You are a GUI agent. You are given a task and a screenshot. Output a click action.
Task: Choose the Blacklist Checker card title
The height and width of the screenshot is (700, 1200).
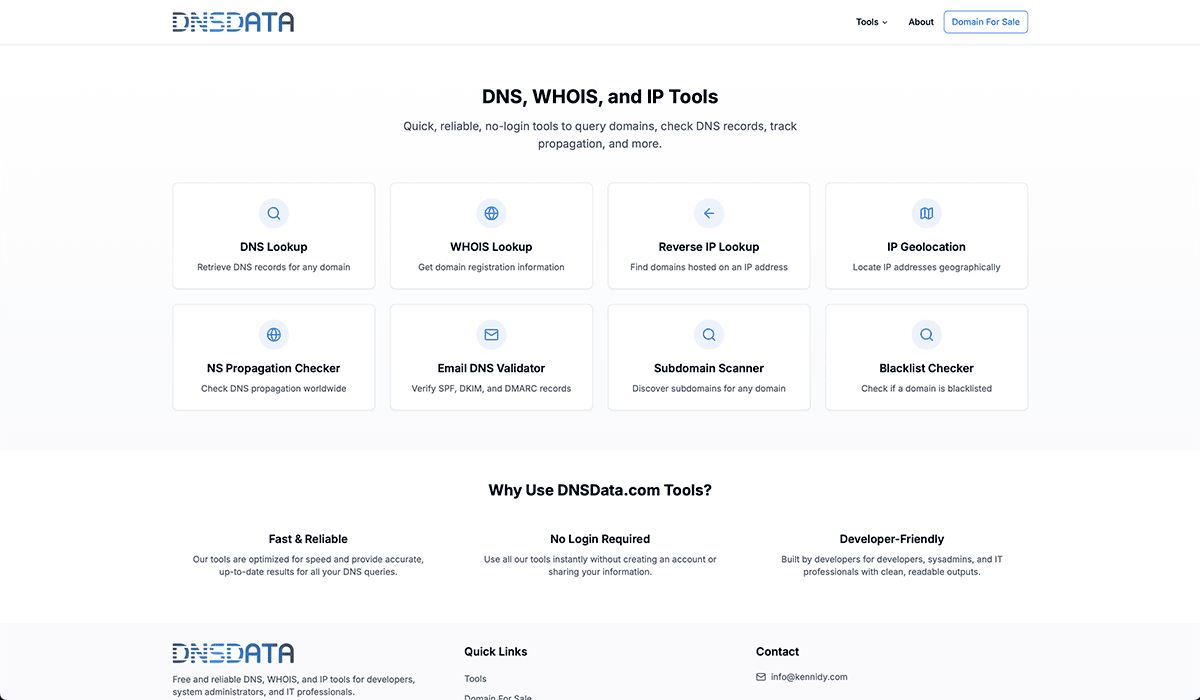tap(926, 368)
